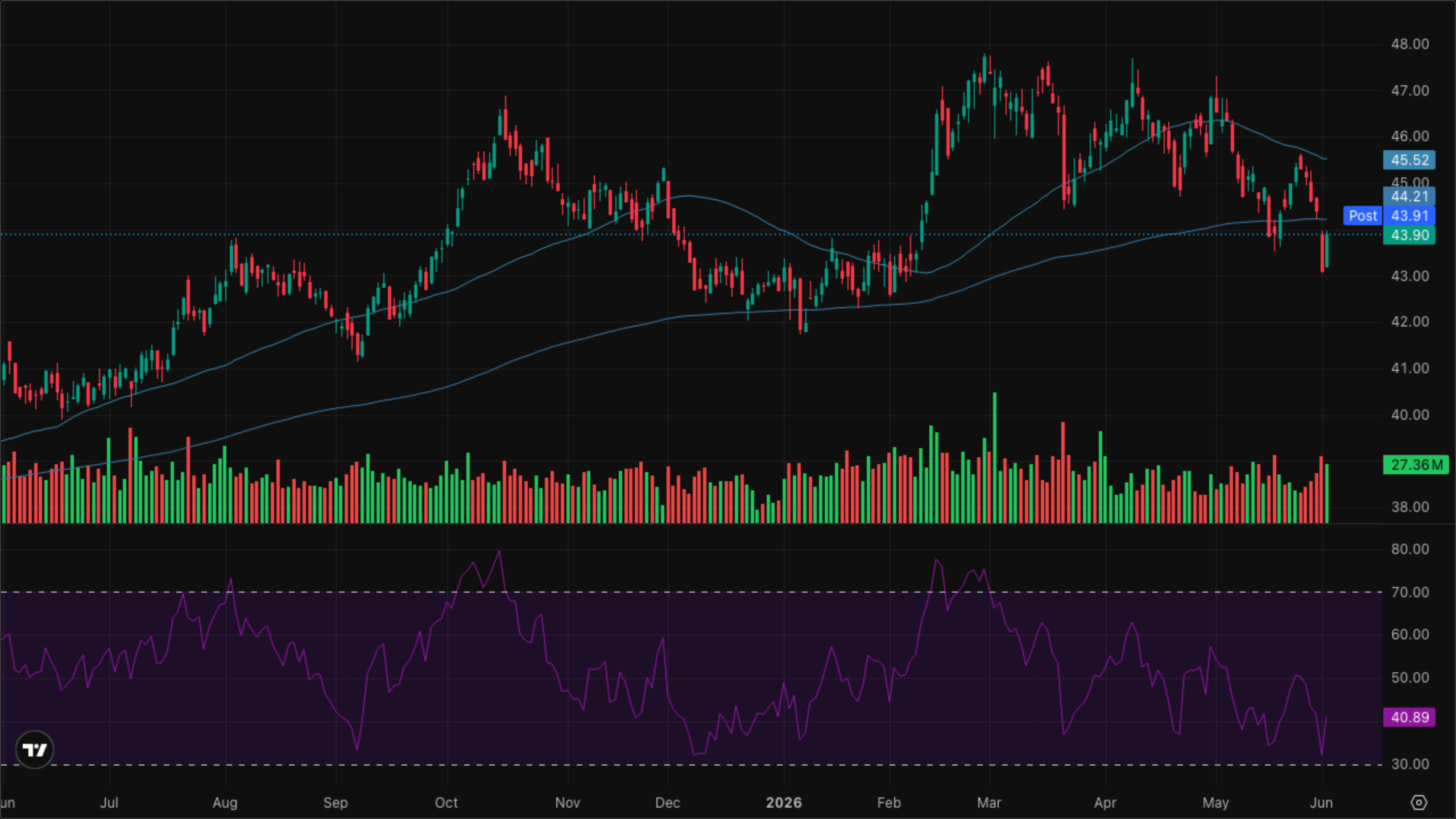
Task: Click the Apr date axis label
Action: tap(1105, 803)
